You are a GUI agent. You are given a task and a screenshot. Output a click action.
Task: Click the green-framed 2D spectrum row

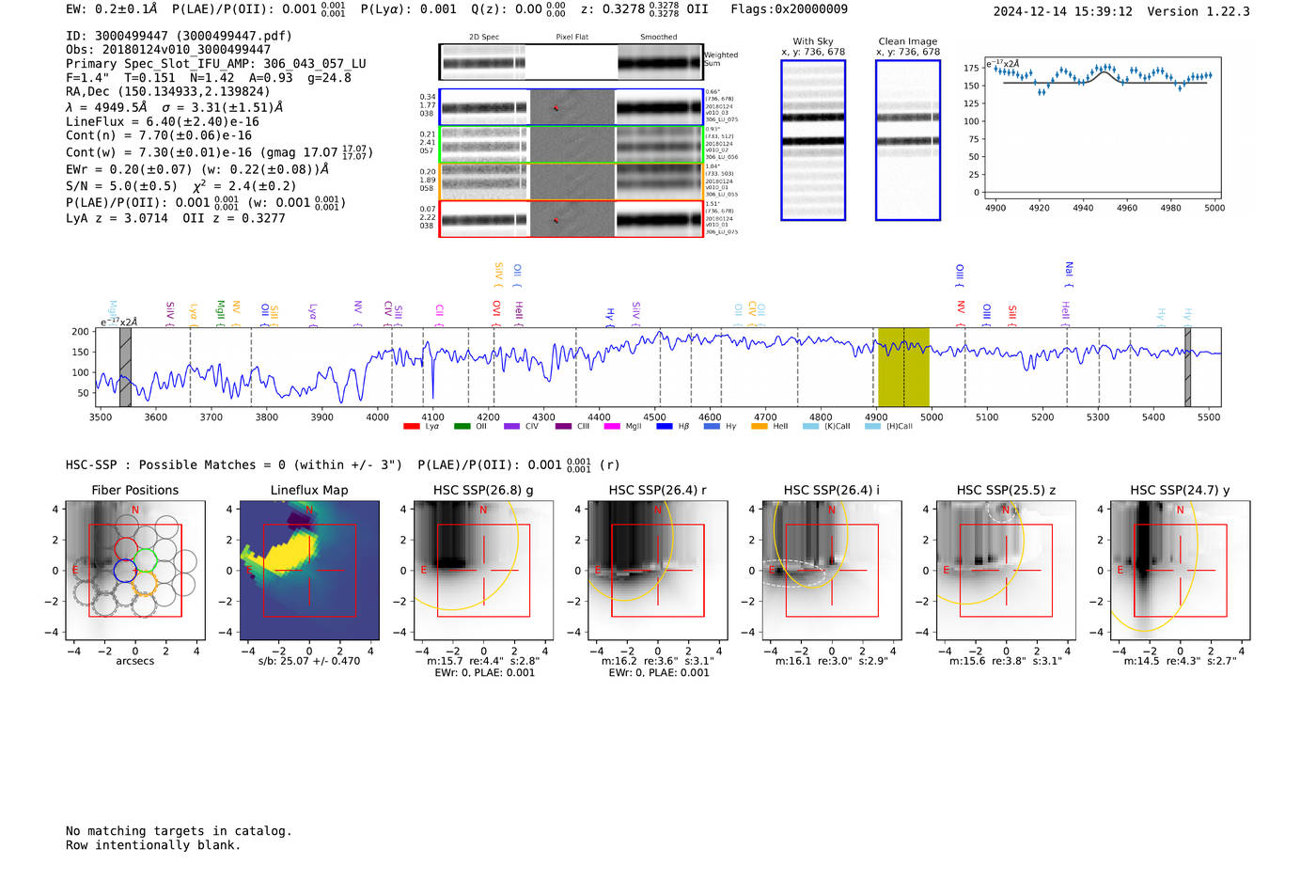[571, 145]
